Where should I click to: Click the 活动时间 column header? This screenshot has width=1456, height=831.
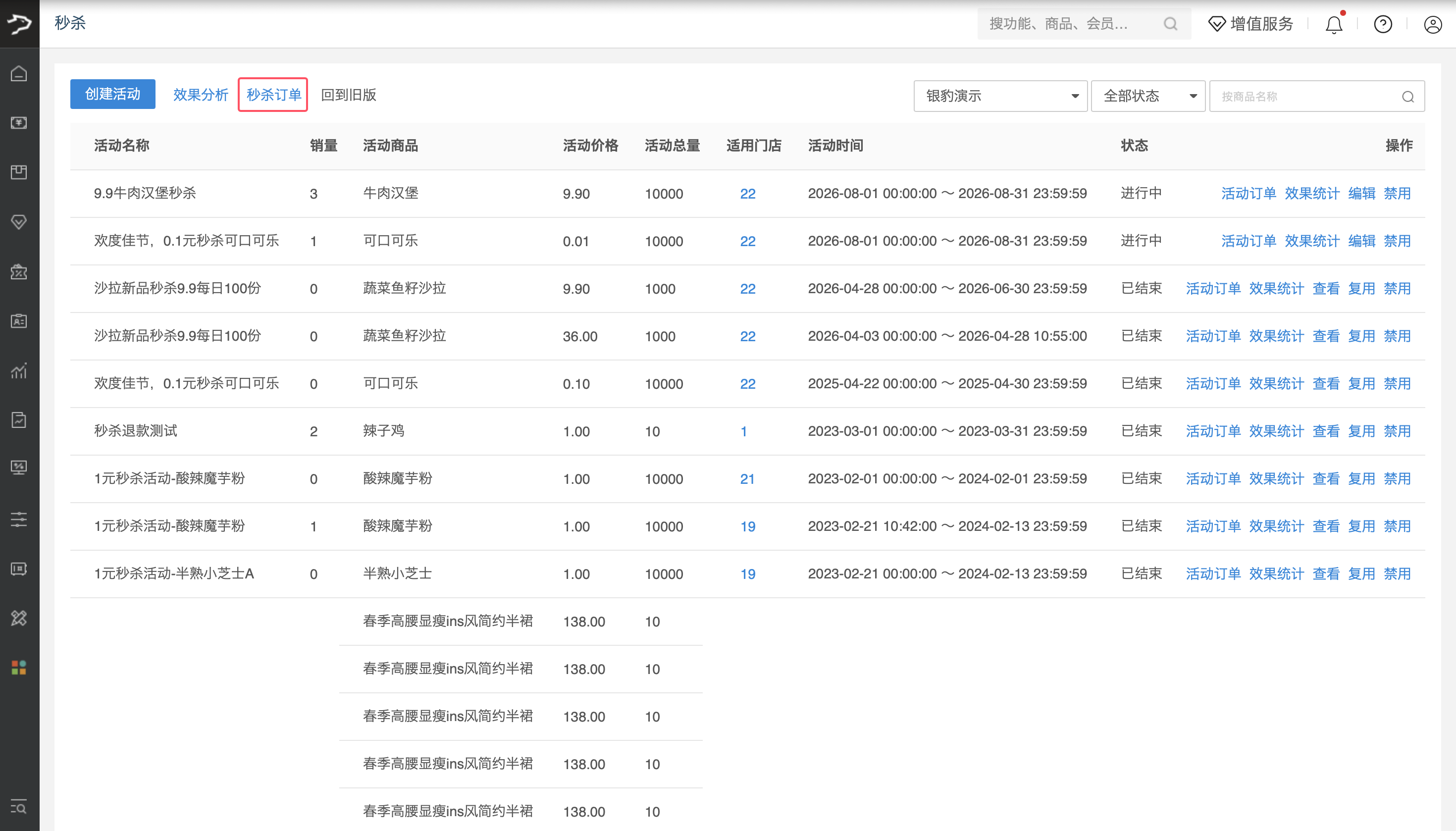pyautogui.click(x=835, y=146)
